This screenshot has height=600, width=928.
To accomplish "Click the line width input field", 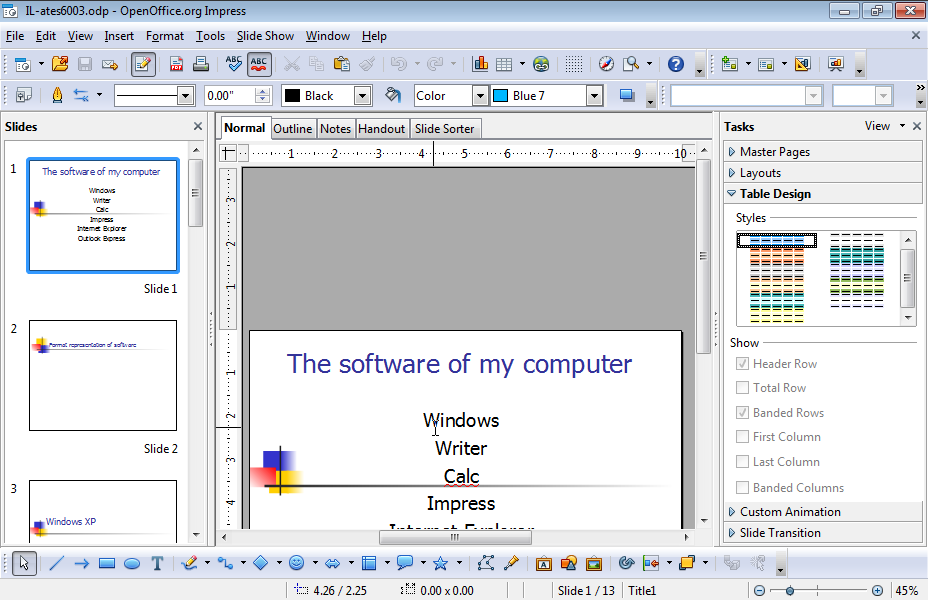I will coord(230,95).
